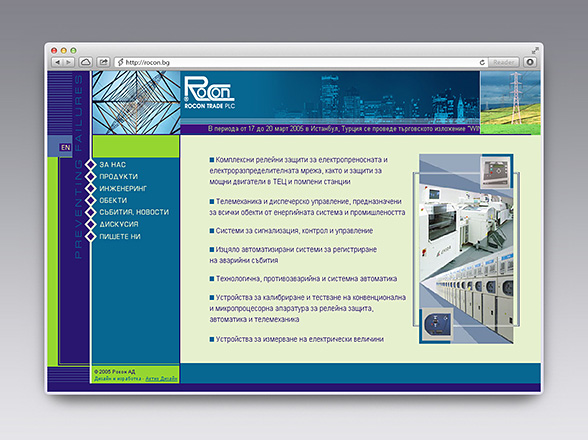Open the ЗА НАС menu item

112,165
